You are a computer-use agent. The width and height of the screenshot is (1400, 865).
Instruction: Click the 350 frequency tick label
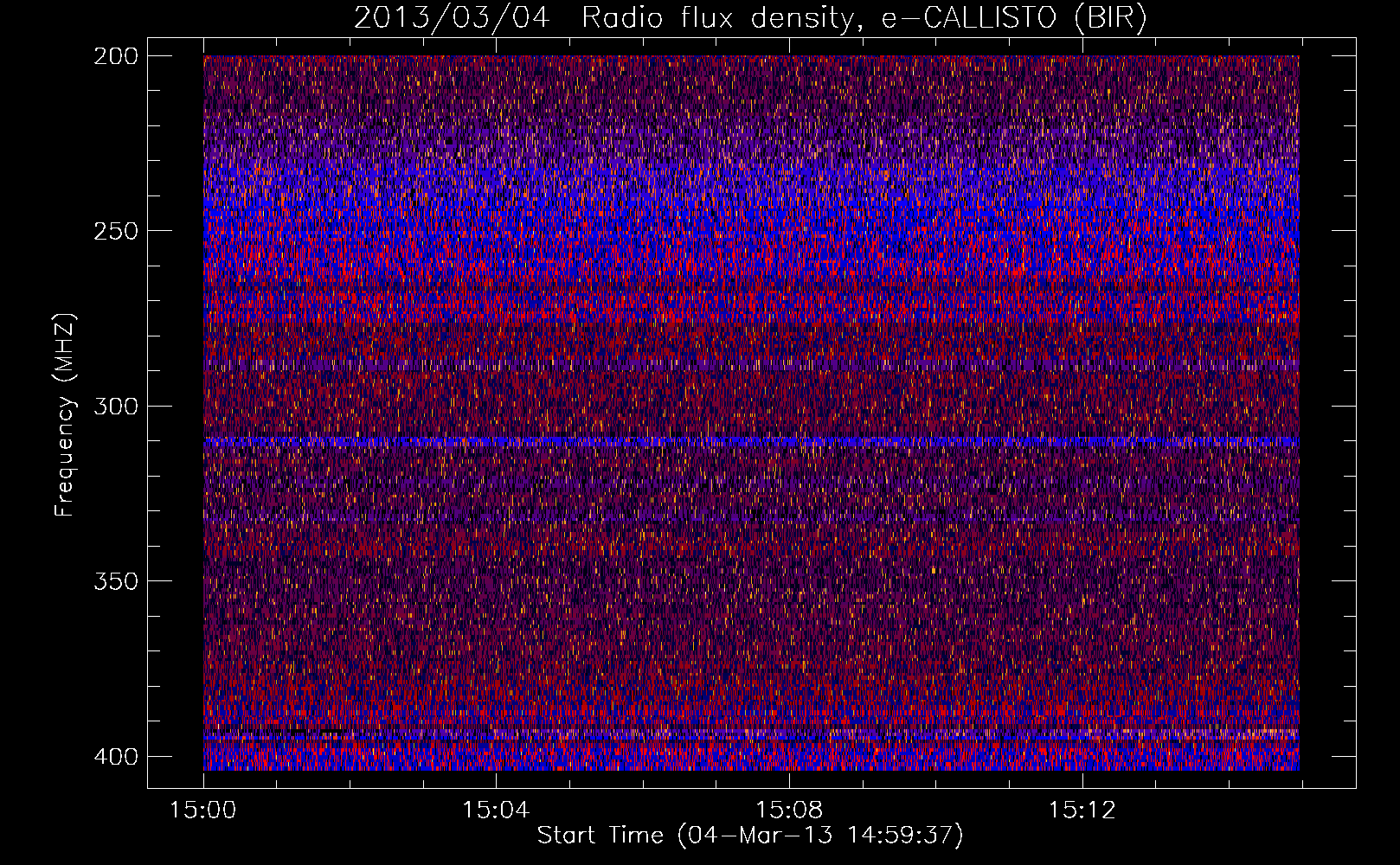(x=115, y=581)
